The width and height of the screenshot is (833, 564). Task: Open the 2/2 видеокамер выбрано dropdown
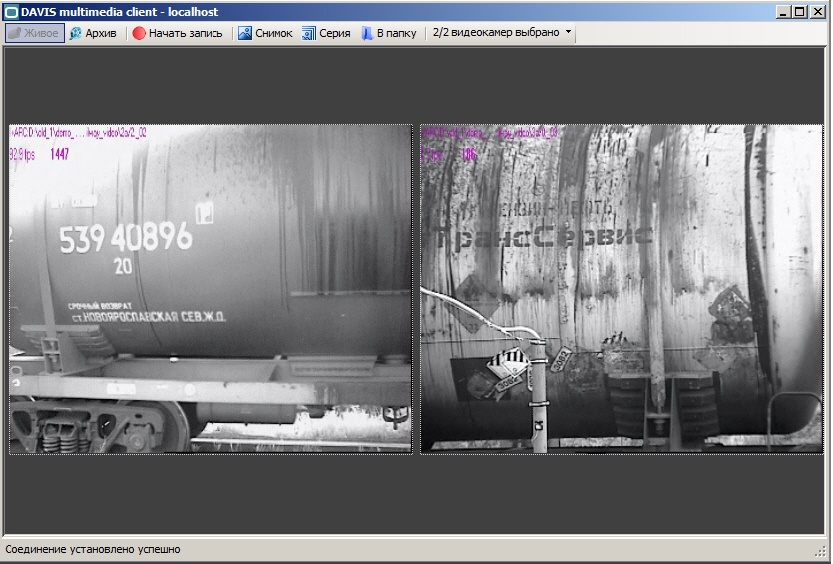tap(502, 32)
